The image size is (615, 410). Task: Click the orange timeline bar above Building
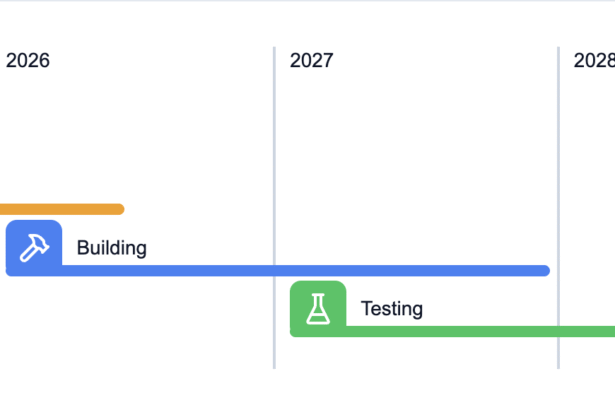point(60,209)
